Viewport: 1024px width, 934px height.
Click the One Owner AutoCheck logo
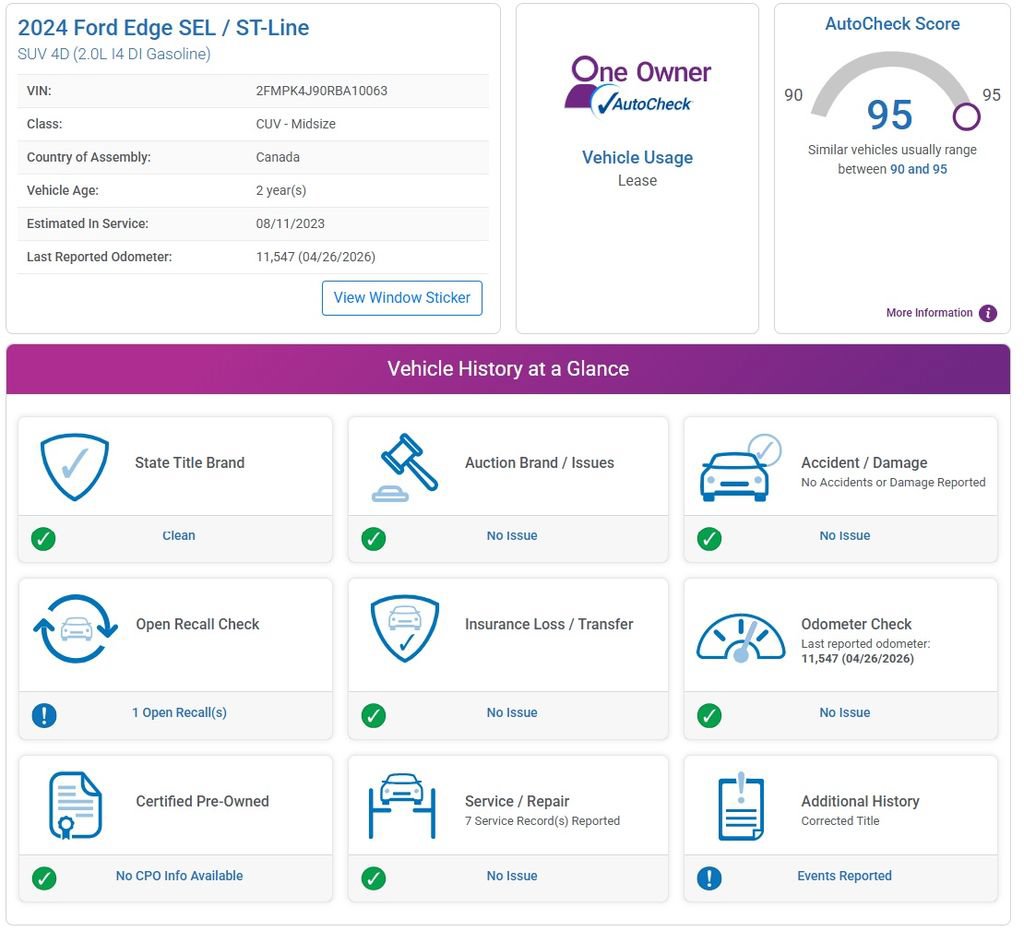(637, 88)
